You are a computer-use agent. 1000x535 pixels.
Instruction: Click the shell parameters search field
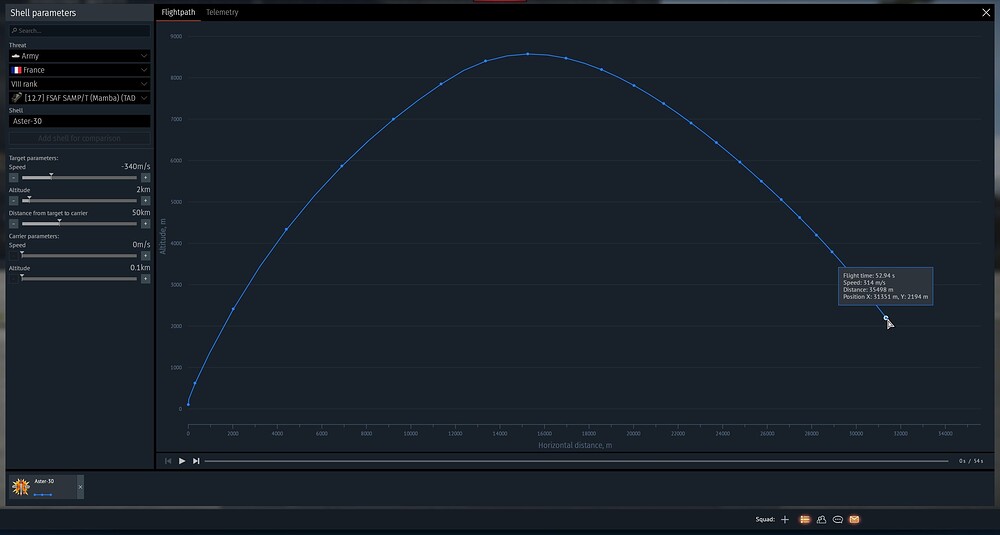(x=80, y=31)
